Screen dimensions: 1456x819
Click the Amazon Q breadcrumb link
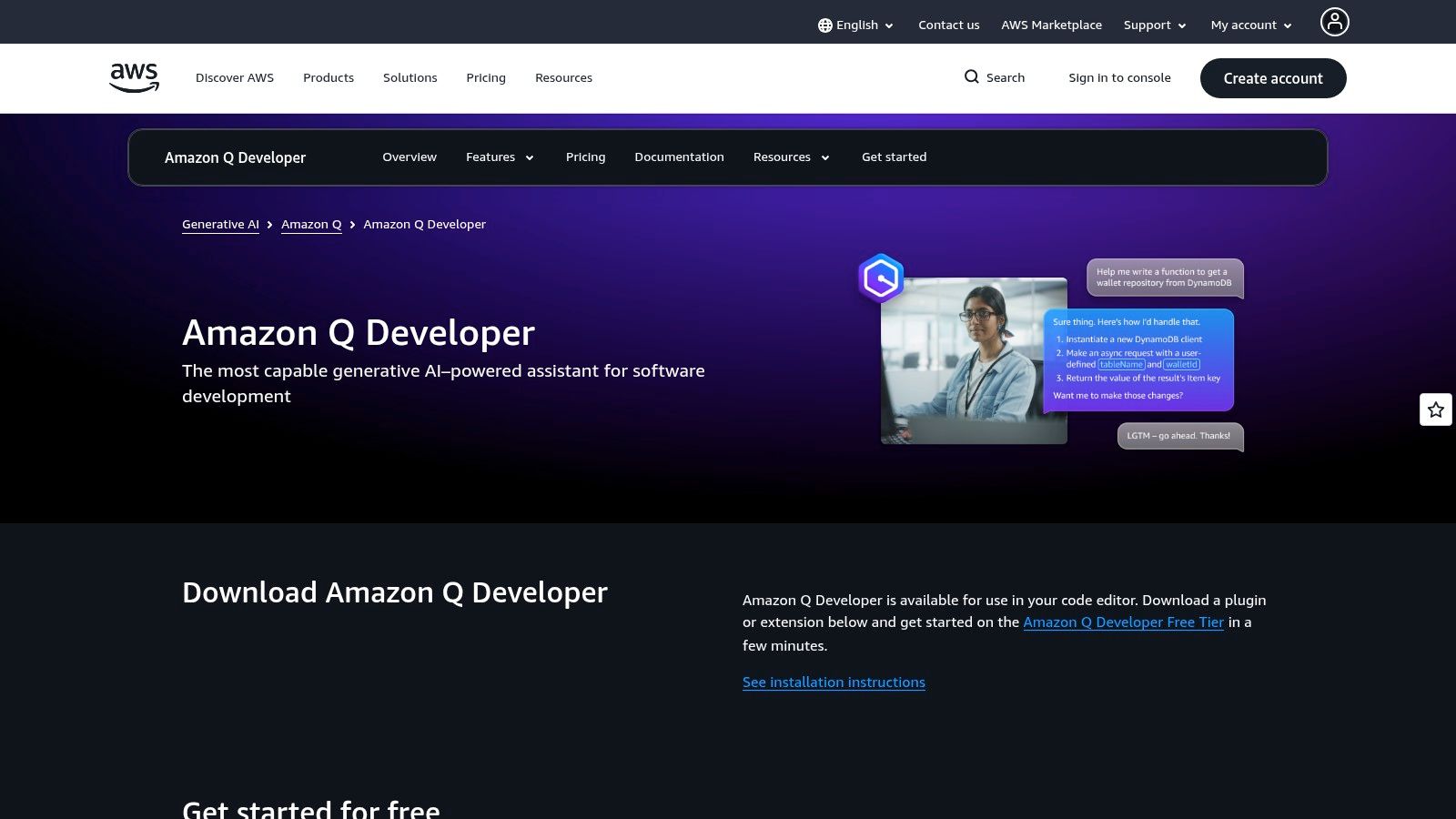tap(311, 225)
